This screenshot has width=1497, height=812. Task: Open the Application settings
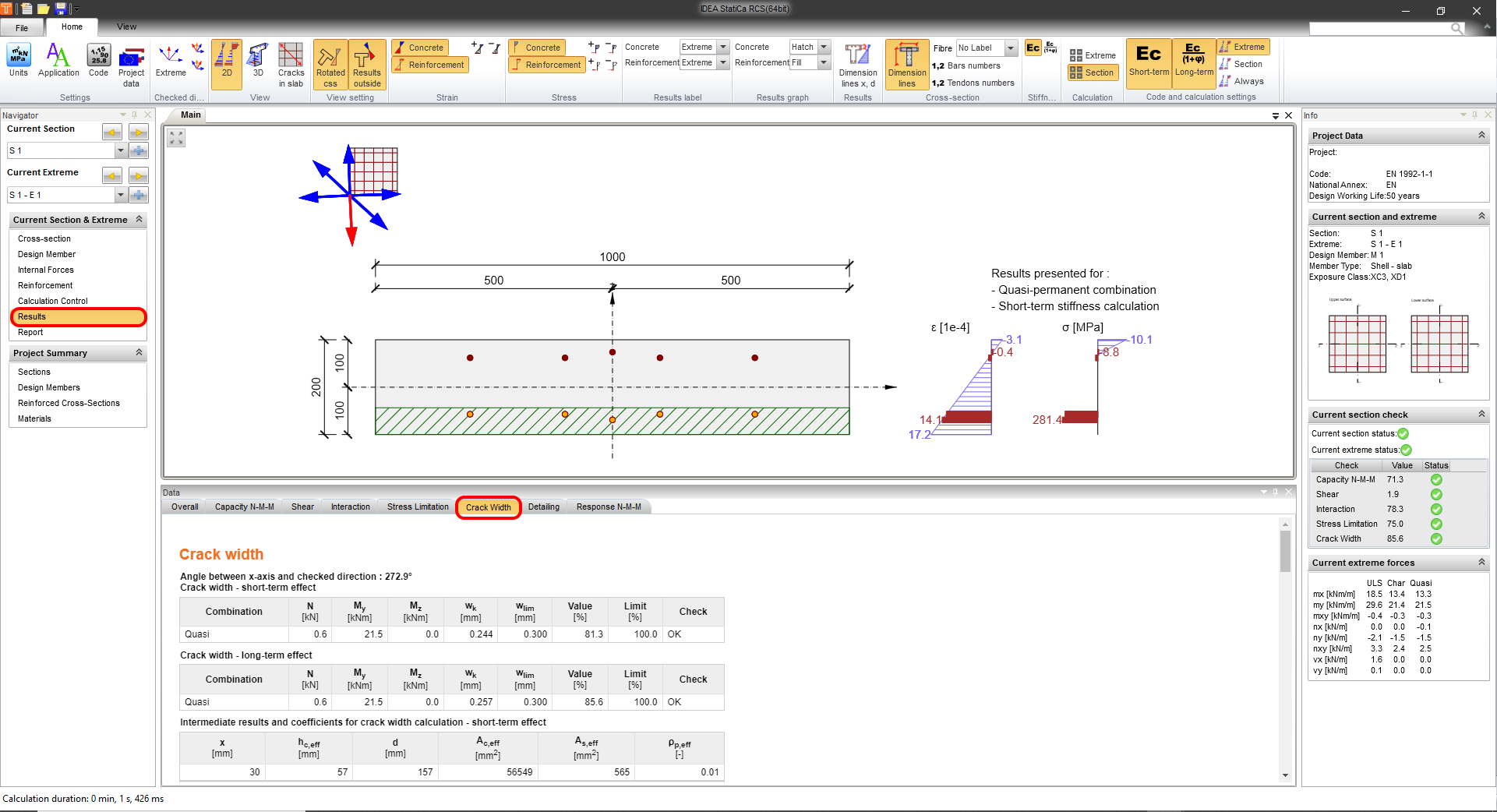(58, 61)
